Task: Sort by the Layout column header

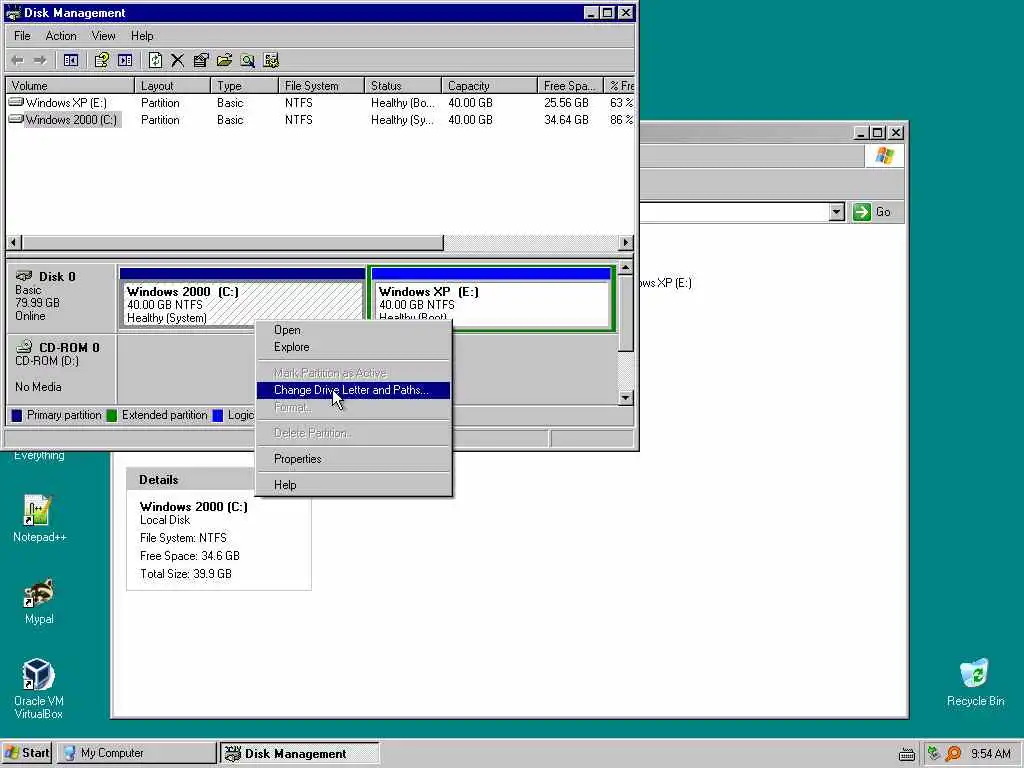Action: click(x=172, y=86)
